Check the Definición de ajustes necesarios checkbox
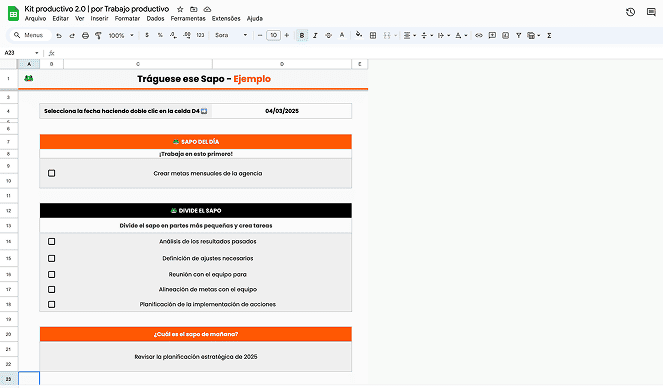The image size is (663, 388). point(52,258)
